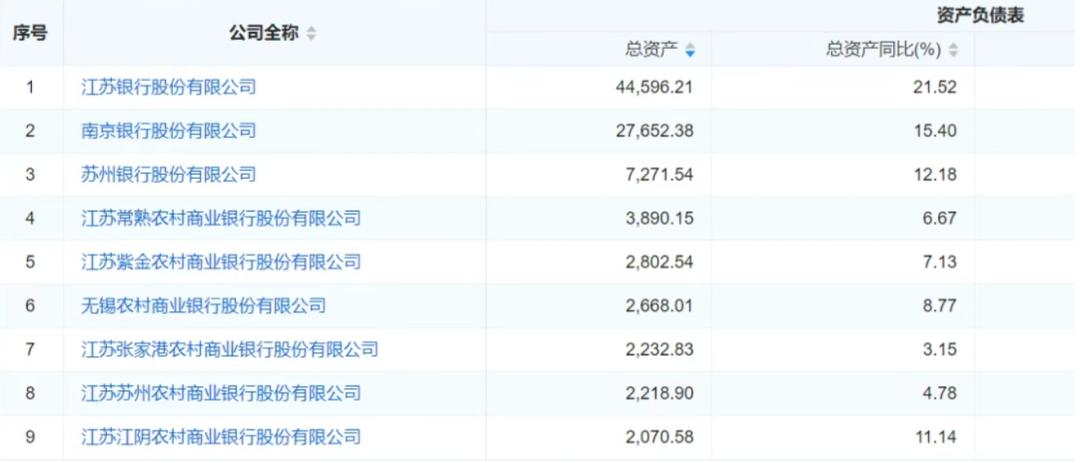Click row number 8 for 江苏苏州农村商业银行
1080x463 pixels.
pyautogui.click(x=30, y=393)
